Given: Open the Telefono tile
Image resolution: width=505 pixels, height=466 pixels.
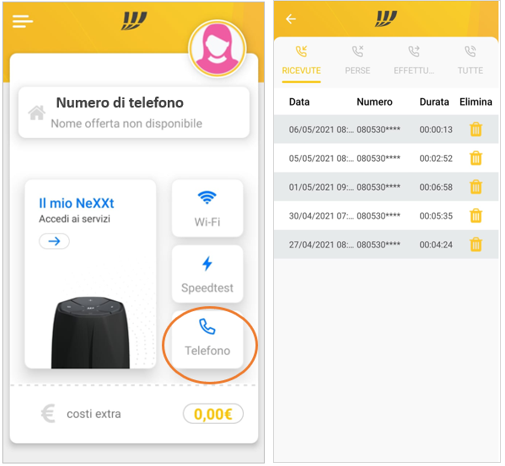Looking at the screenshot, I should [207, 339].
